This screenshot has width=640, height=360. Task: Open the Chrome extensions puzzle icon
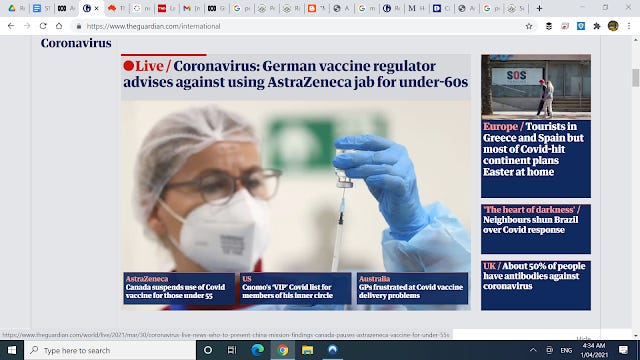point(597,26)
